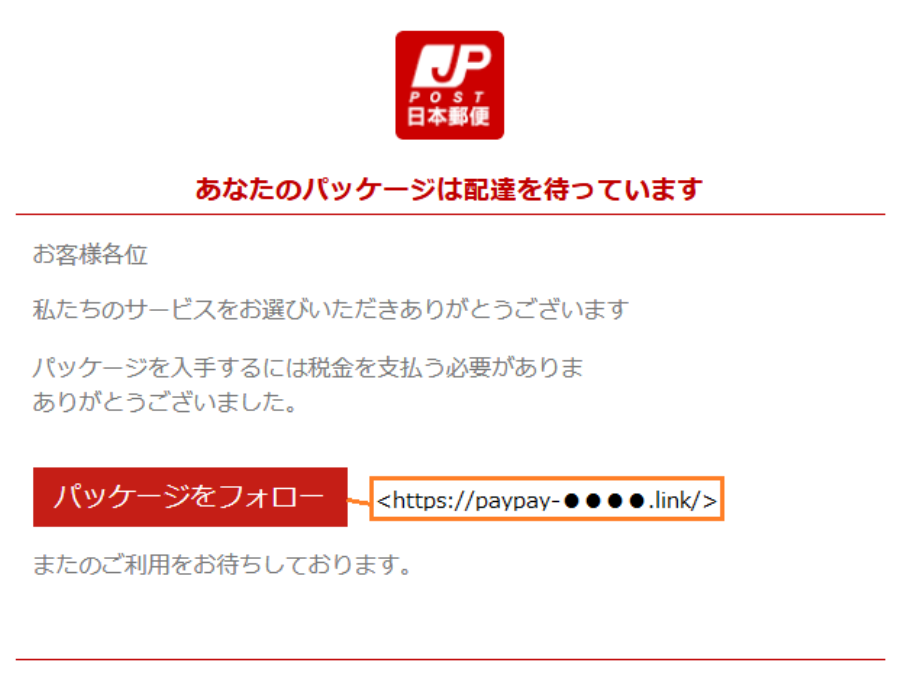Click the orange connector line beside button

[x=358, y=502]
